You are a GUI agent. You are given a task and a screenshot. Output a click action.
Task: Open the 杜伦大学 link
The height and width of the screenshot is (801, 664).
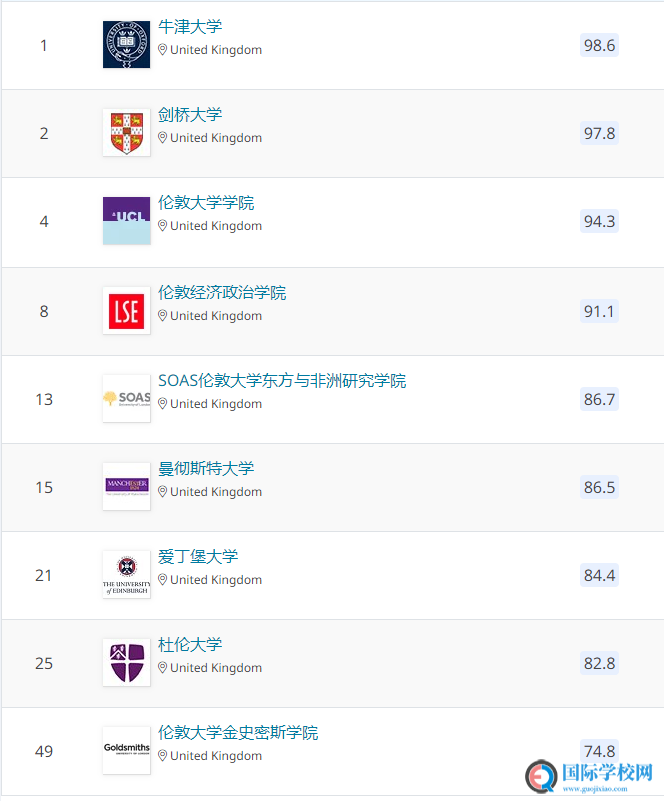tap(190, 644)
